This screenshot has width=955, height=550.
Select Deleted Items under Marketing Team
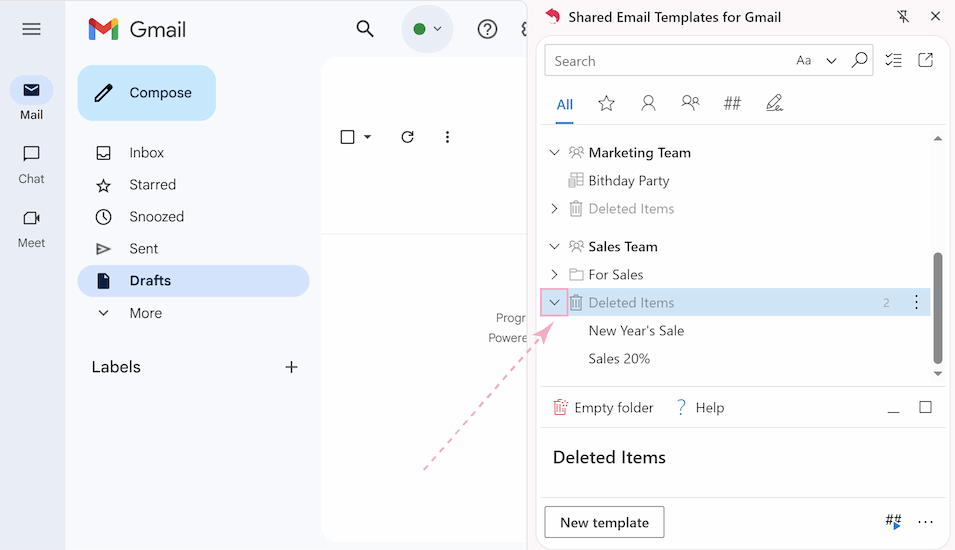[736, 209]
